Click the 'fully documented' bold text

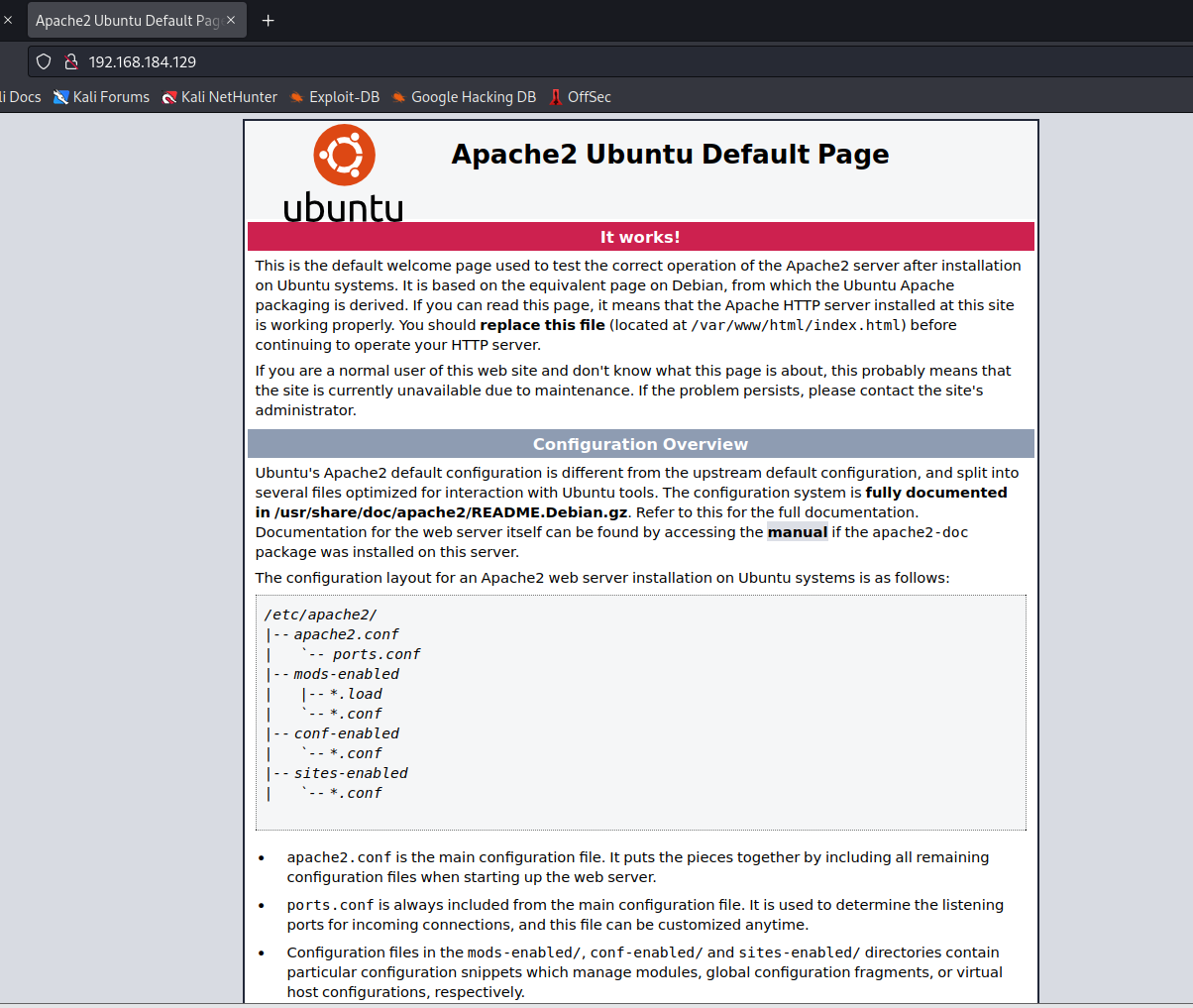(936, 493)
